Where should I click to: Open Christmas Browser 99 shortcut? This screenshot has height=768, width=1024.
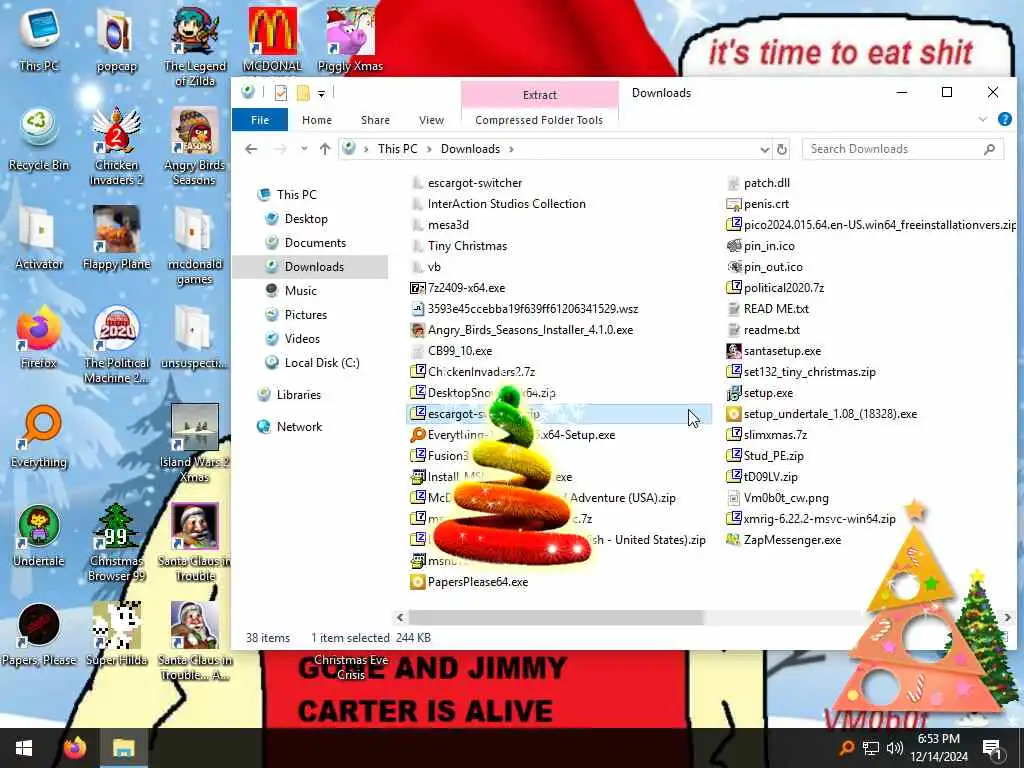tap(116, 542)
